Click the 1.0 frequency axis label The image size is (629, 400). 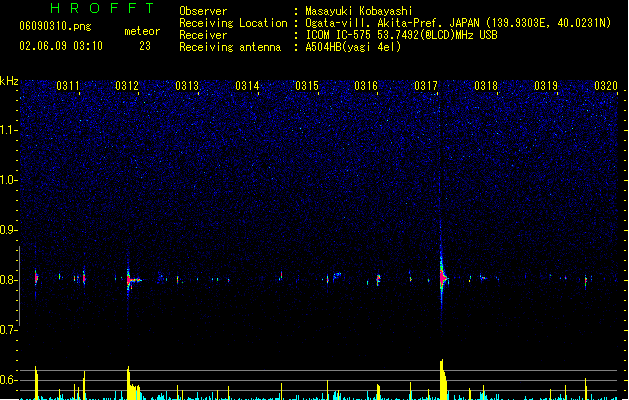point(9,180)
